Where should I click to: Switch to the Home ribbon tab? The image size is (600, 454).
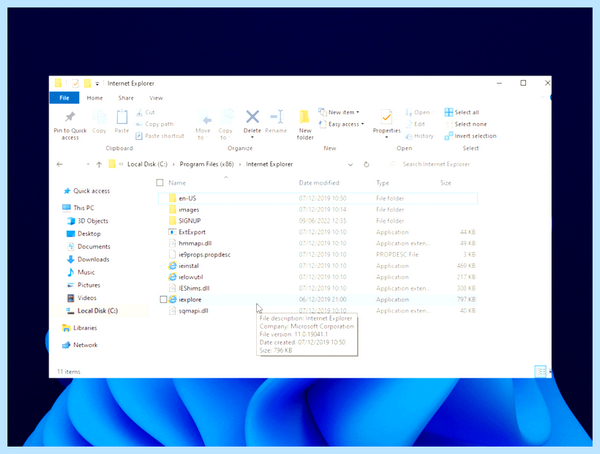pyautogui.click(x=95, y=98)
